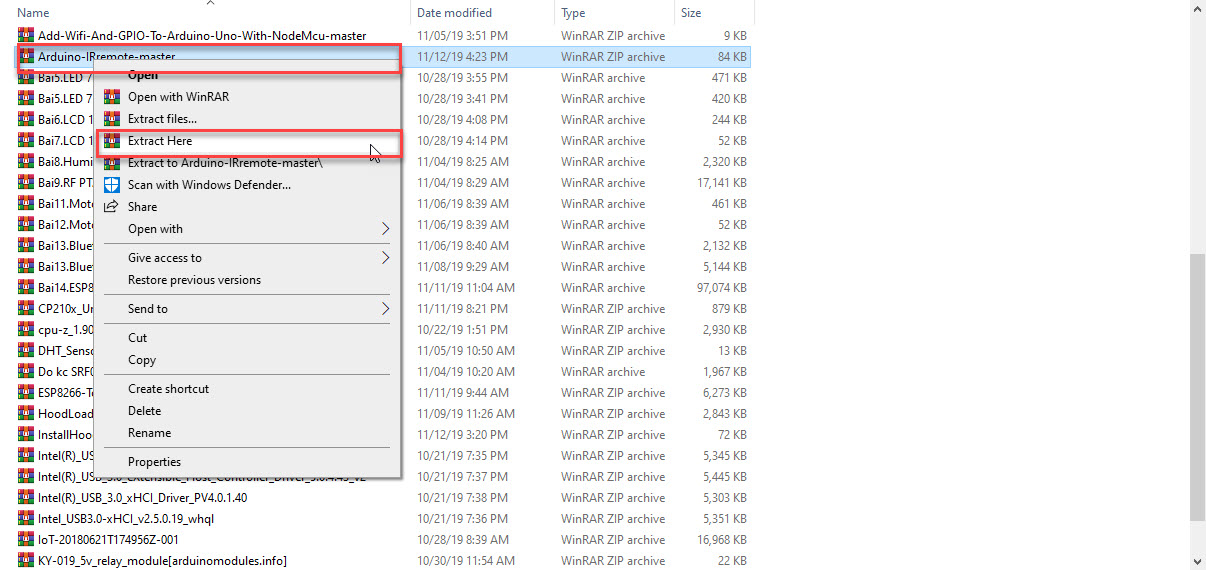
Task: Click the IoT-20180621T174956Z-001 file icon
Action: pos(26,540)
